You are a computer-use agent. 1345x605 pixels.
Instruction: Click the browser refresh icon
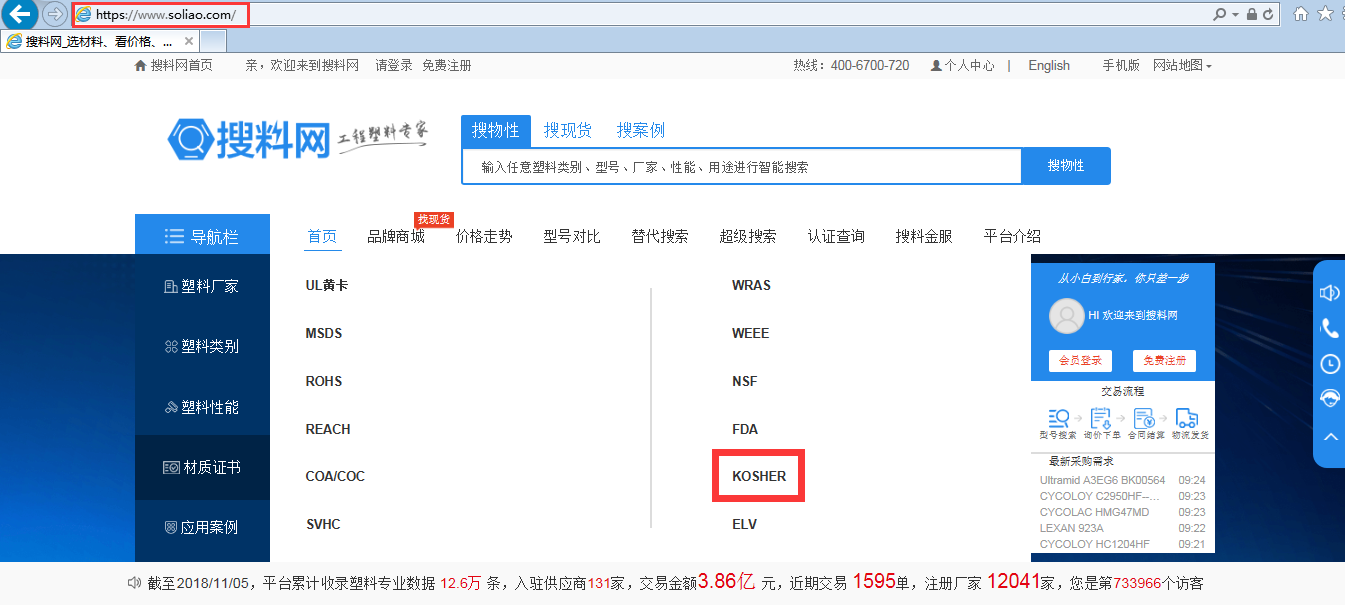[1268, 14]
